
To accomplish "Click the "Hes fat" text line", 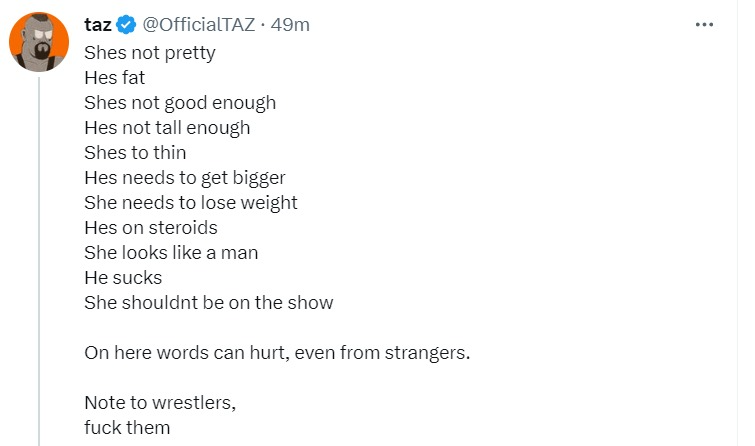I will (x=115, y=77).
